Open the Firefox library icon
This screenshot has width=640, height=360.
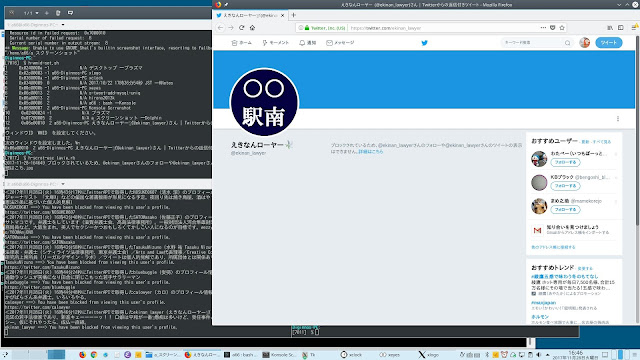click(610, 28)
